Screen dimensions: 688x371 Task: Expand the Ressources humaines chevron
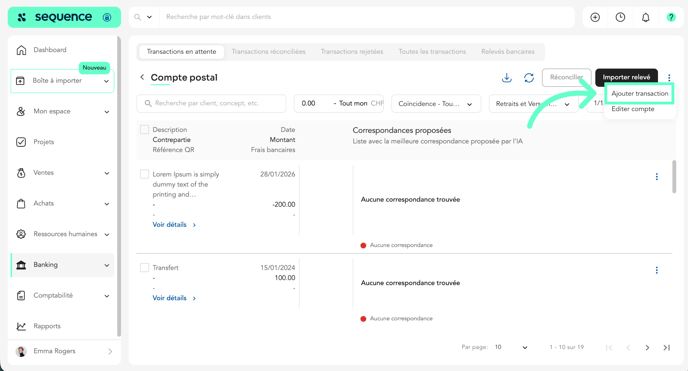click(x=107, y=235)
